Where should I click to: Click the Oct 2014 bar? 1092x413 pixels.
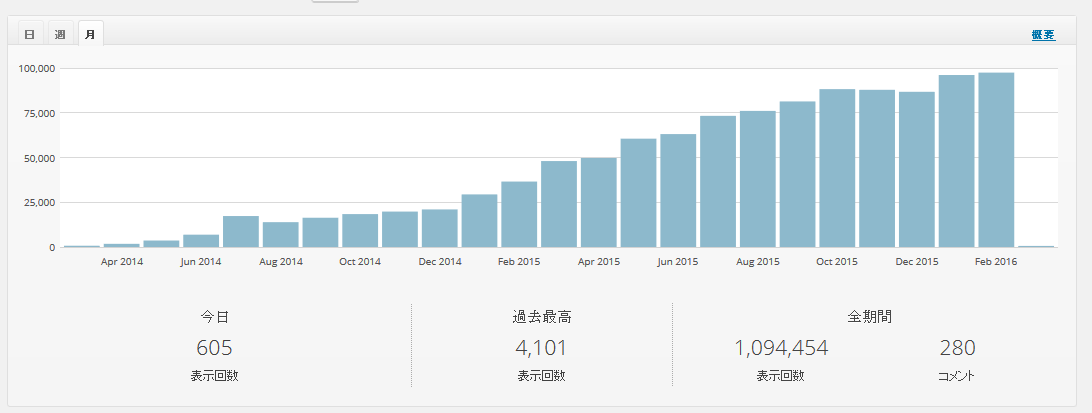coord(360,231)
